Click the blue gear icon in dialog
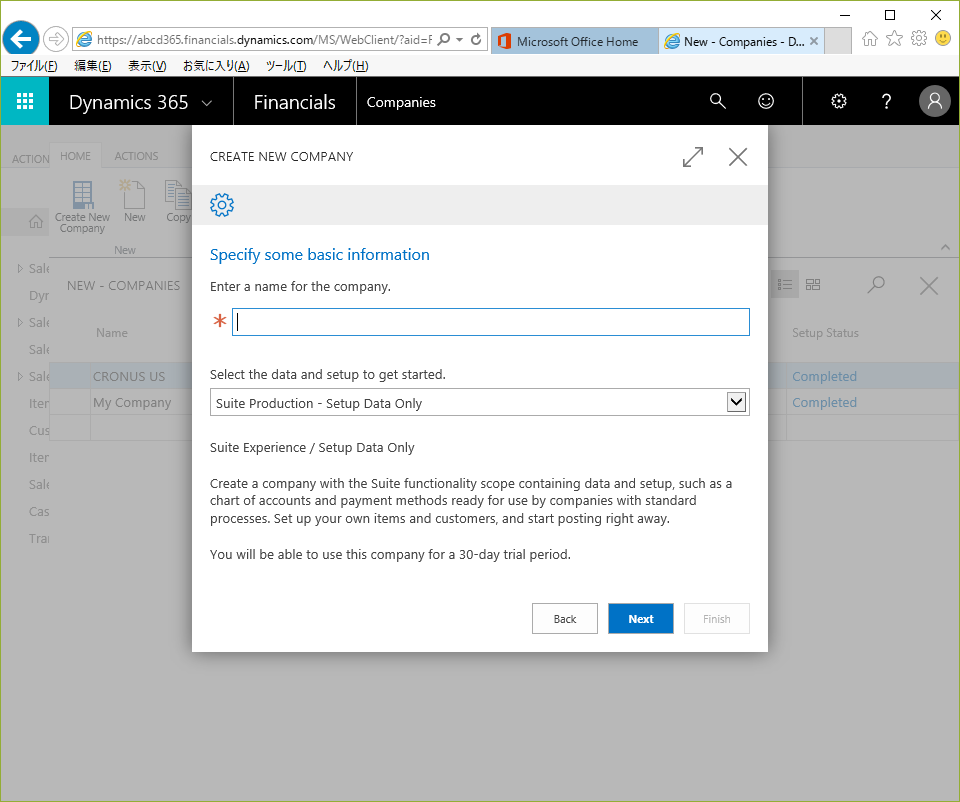Viewport: 960px width, 802px height. click(x=222, y=205)
